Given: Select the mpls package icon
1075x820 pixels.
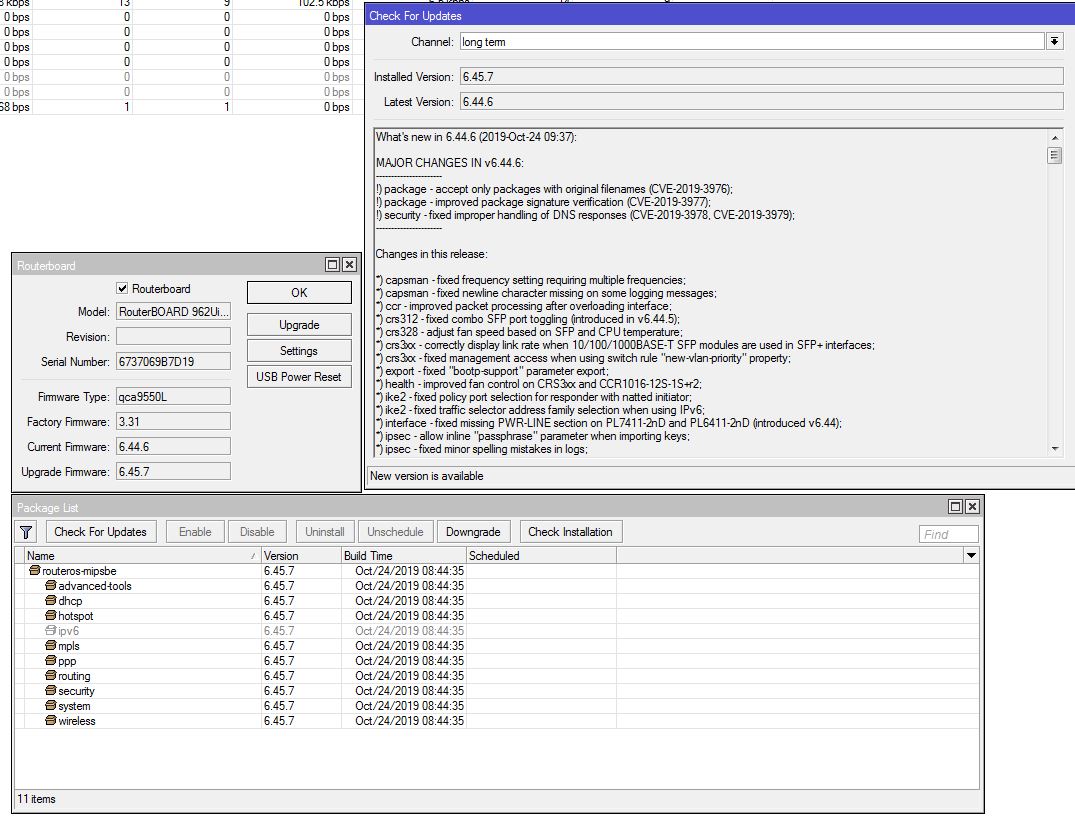Looking at the screenshot, I should point(51,646).
